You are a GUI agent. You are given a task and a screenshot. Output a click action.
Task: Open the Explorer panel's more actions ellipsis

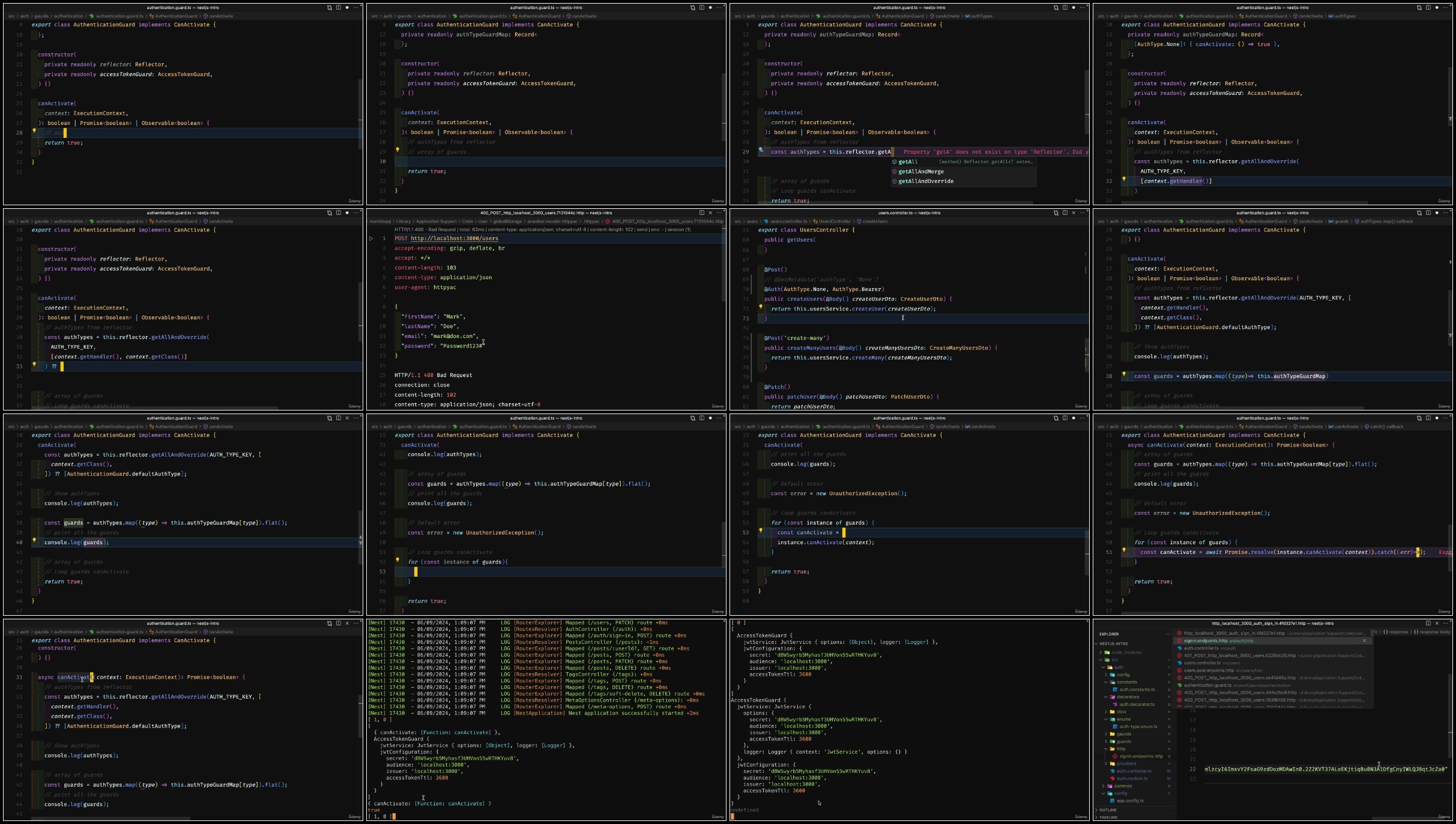coord(1168,634)
